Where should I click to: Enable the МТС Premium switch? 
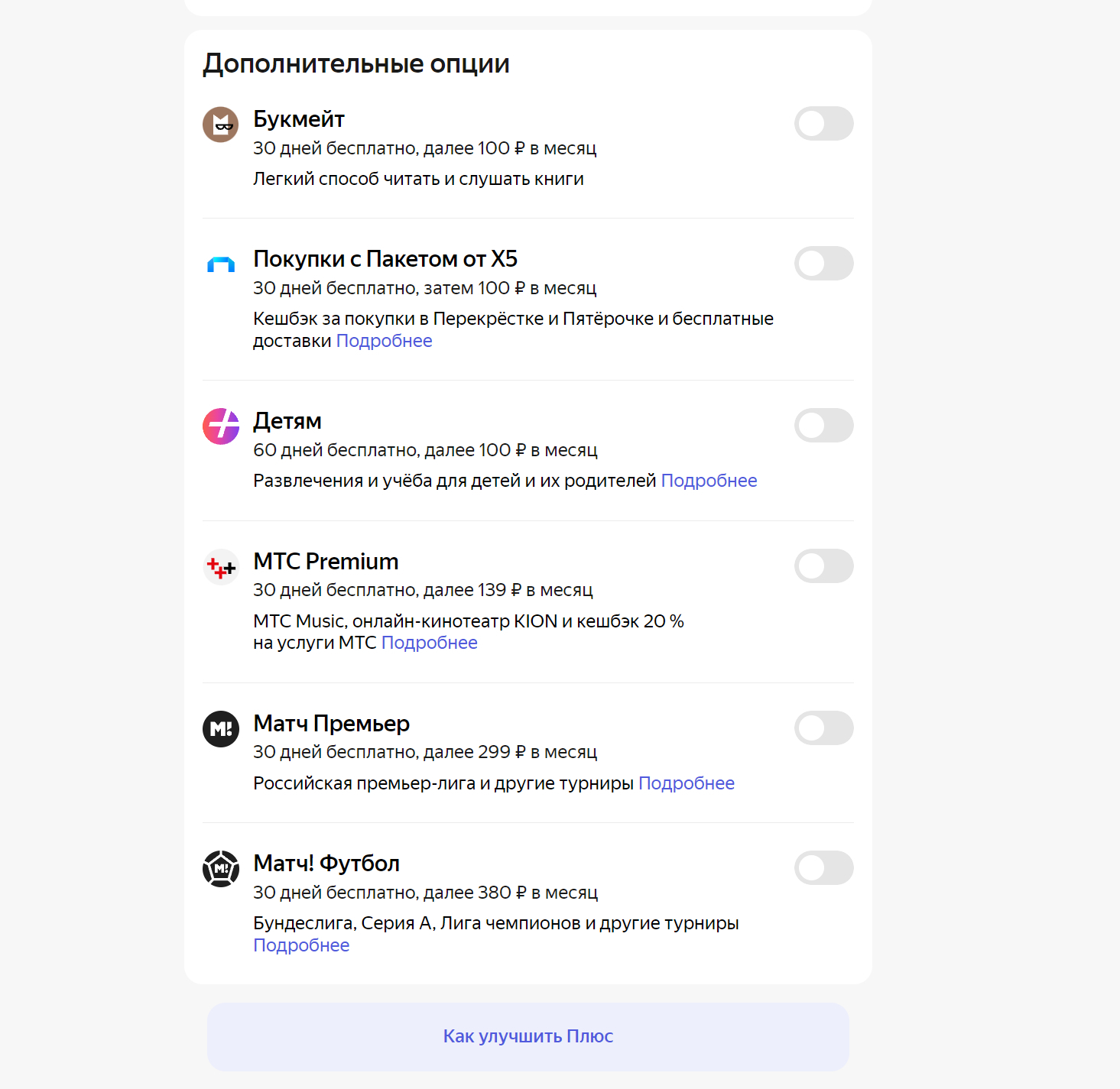[x=824, y=566]
